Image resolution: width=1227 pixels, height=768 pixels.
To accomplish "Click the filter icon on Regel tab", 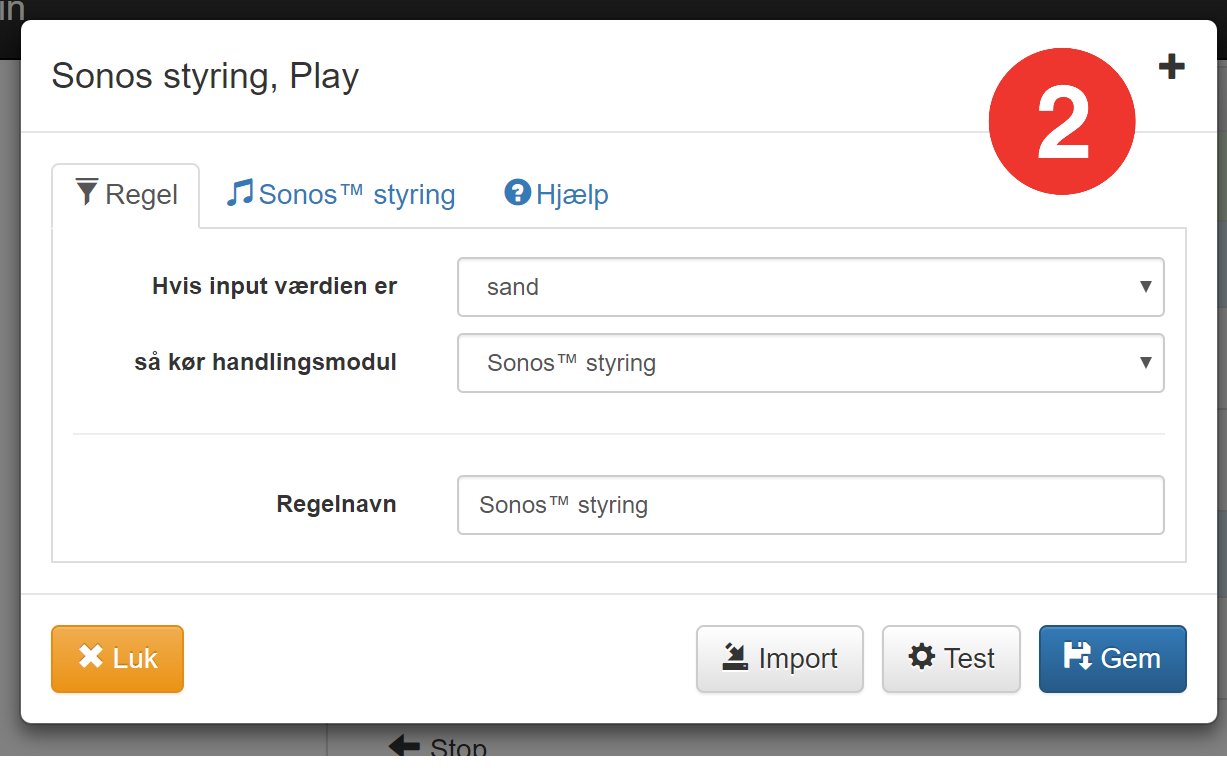I will (x=87, y=191).
